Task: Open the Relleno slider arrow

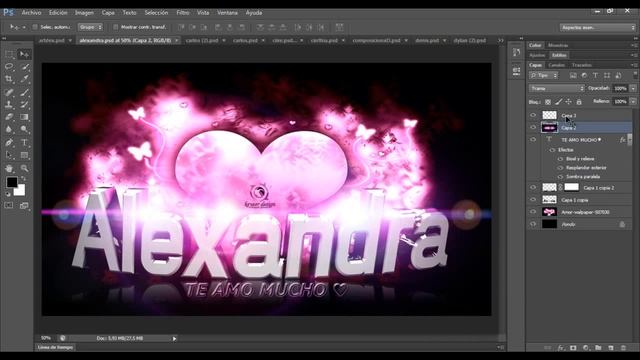Action: tap(633, 101)
